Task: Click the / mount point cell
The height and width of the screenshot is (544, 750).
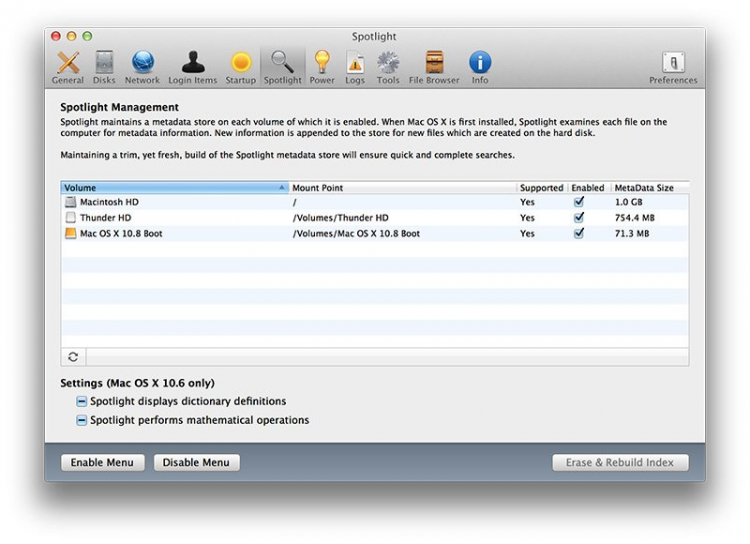Action: point(295,202)
